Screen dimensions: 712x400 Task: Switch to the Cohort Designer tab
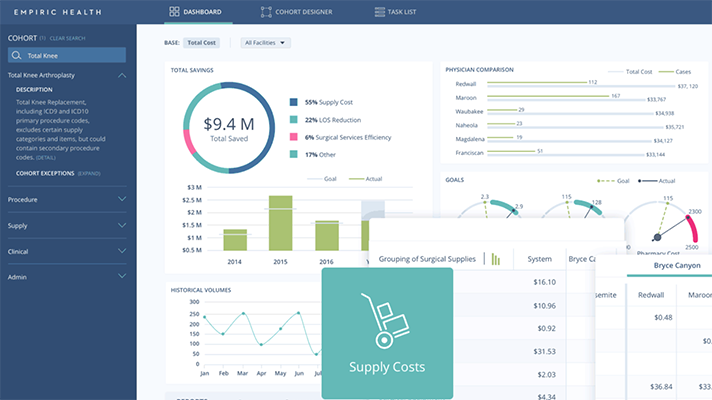click(302, 13)
